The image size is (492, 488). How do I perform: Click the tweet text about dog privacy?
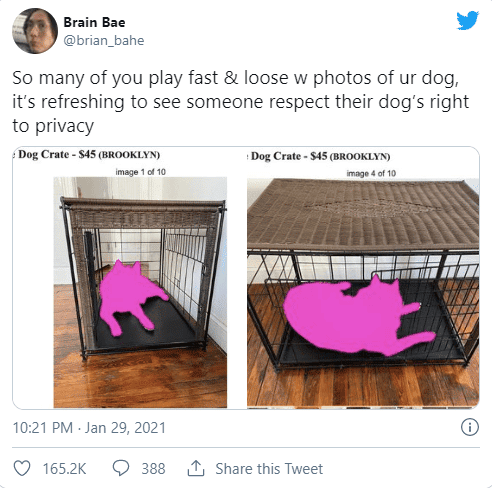240,102
